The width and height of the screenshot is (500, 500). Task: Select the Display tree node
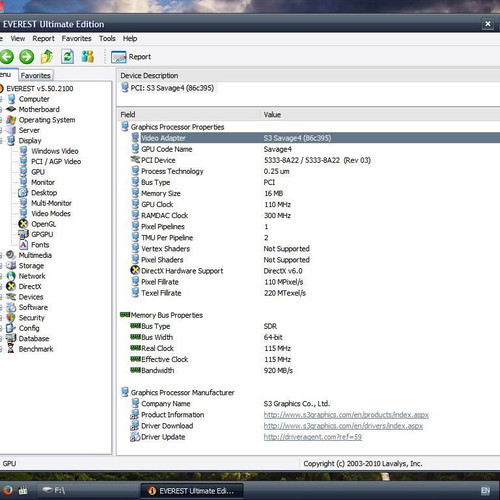(x=30, y=141)
